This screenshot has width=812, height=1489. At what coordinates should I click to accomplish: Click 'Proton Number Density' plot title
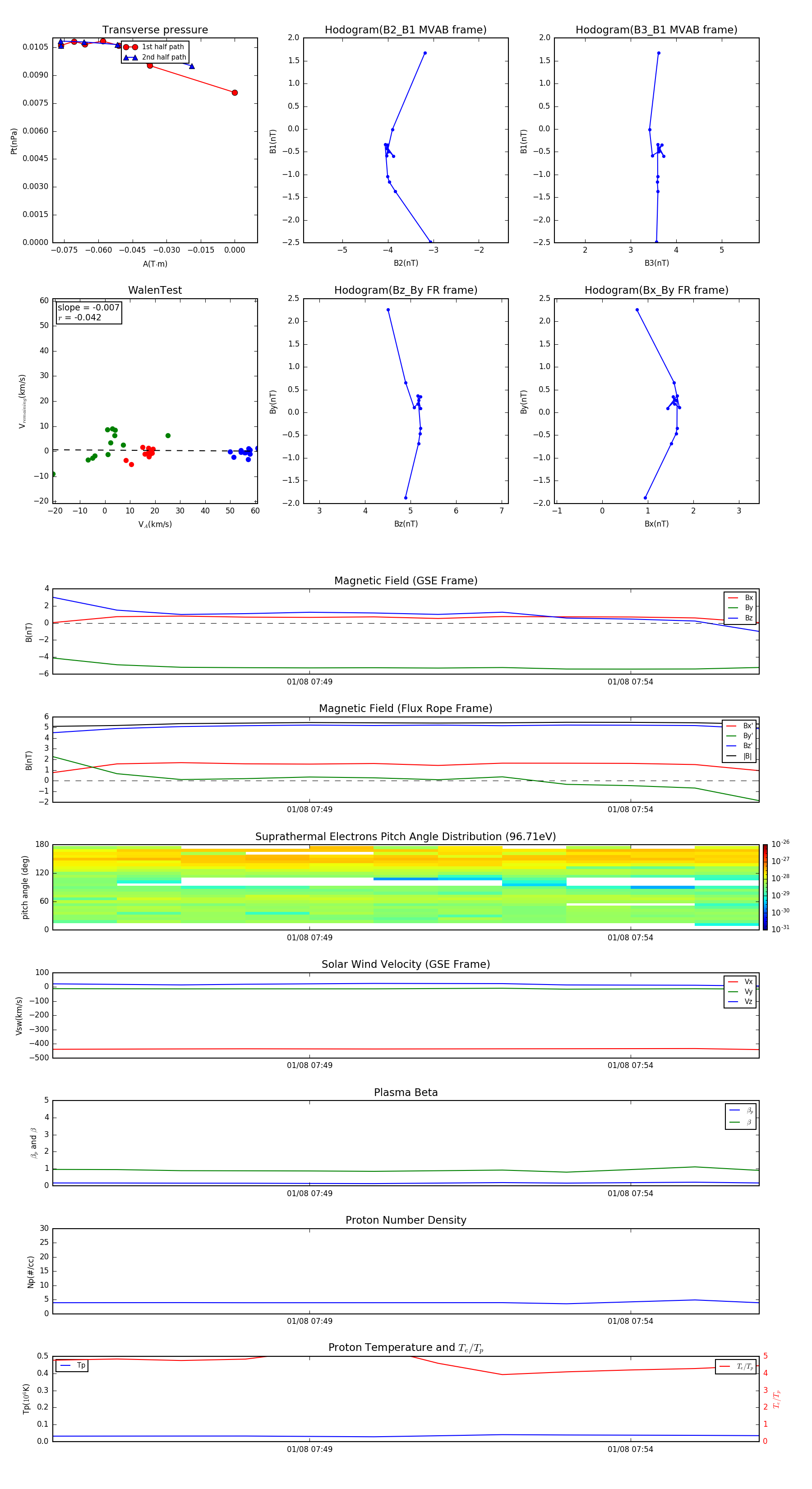406,1220
